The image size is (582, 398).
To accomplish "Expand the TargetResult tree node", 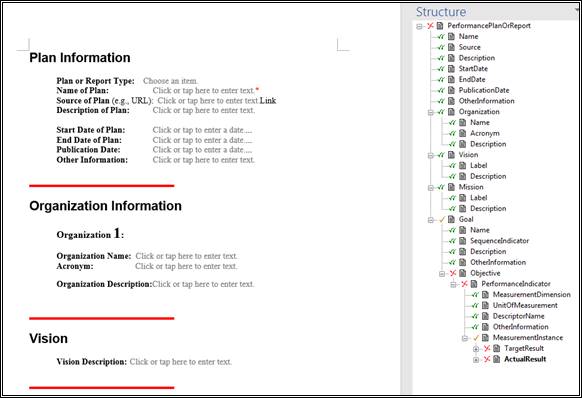I will [476, 349].
